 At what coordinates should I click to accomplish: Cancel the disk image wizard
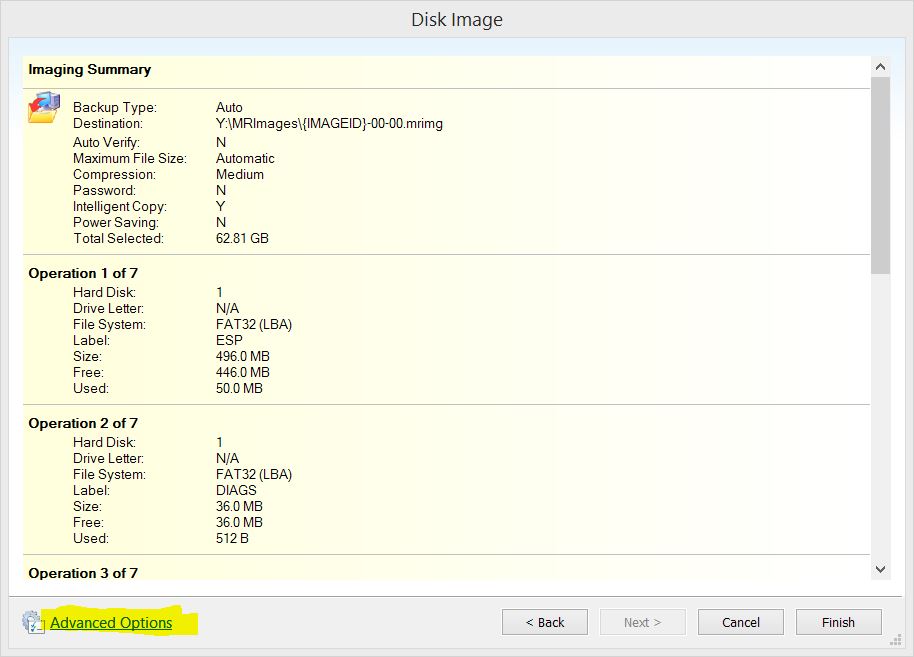coord(741,622)
